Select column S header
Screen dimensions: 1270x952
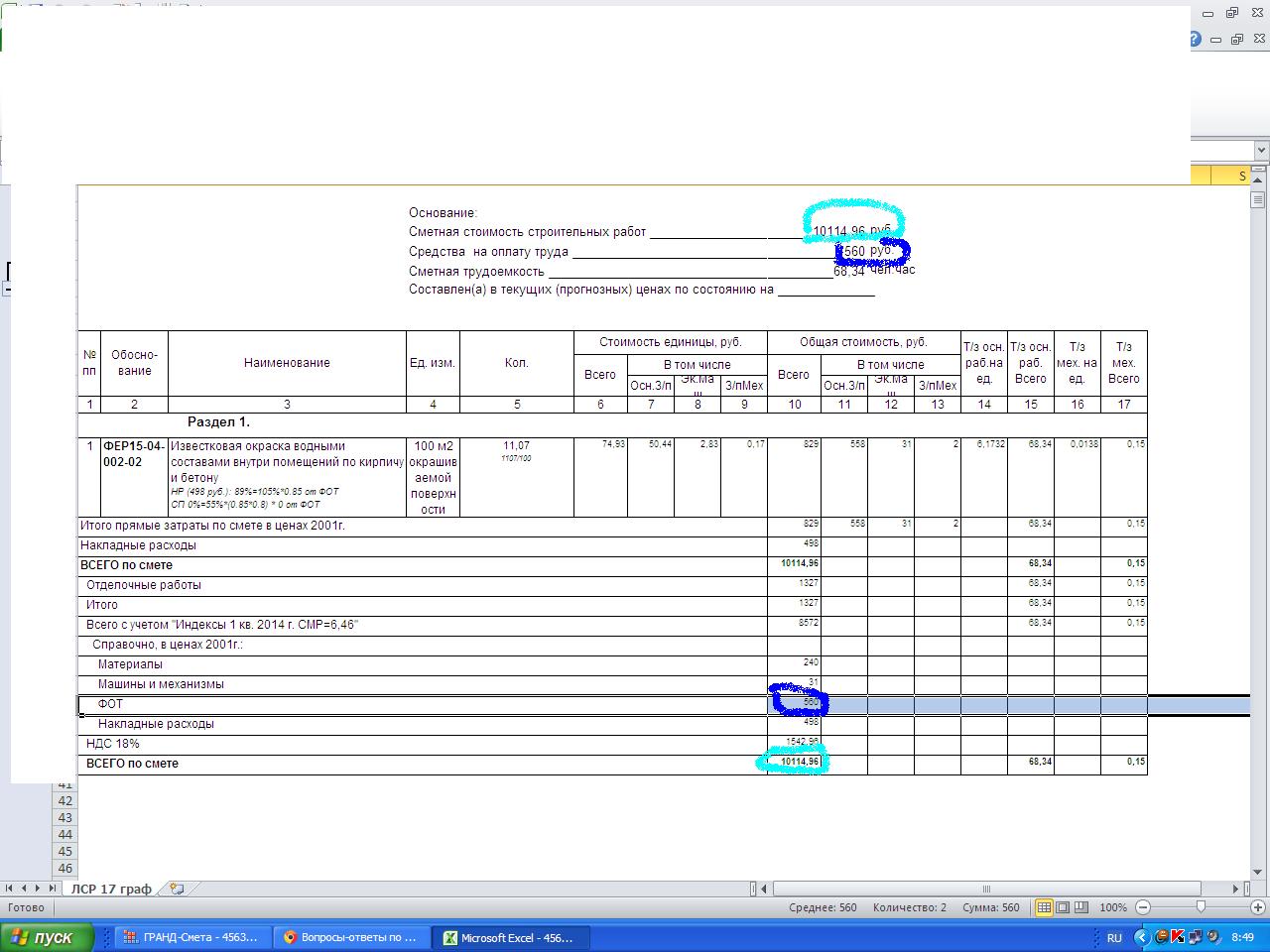[x=1241, y=176]
